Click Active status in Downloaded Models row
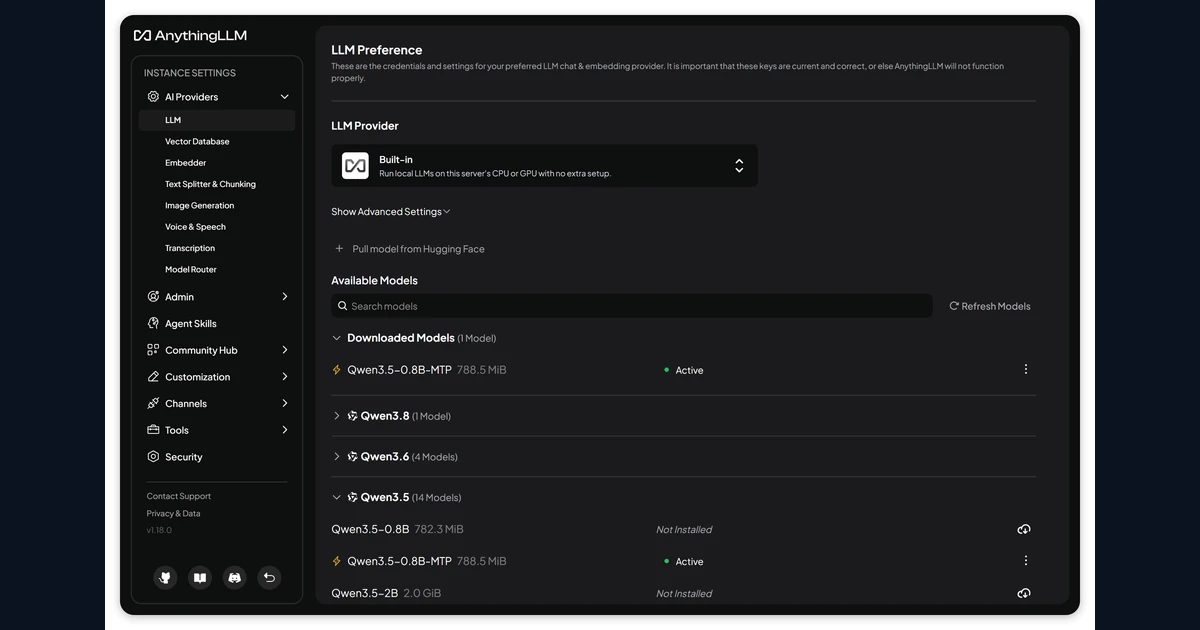This screenshot has width=1200, height=630. click(684, 370)
